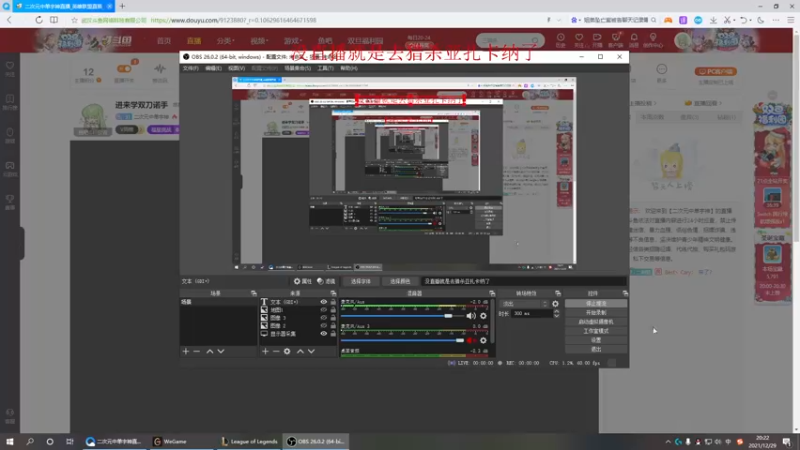Click Studio Mode button in OBS controls
The height and width of the screenshot is (450, 800).
pos(596,331)
